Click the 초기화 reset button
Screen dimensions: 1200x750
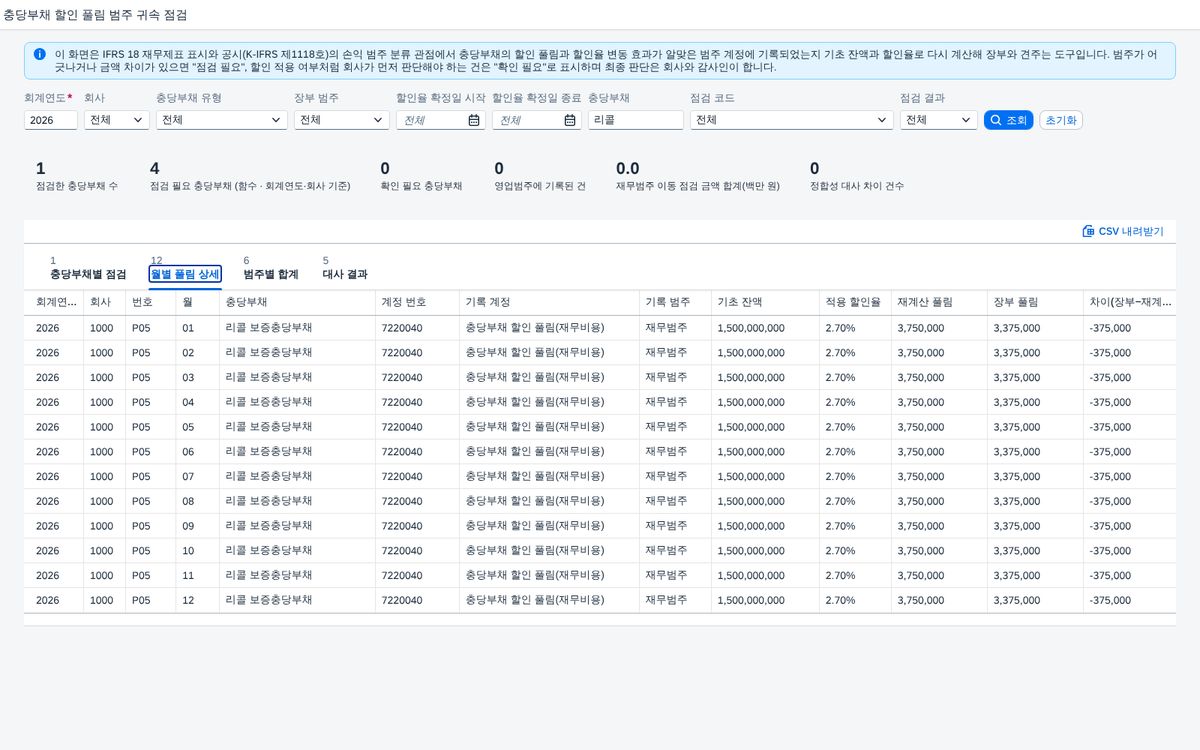1061,120
